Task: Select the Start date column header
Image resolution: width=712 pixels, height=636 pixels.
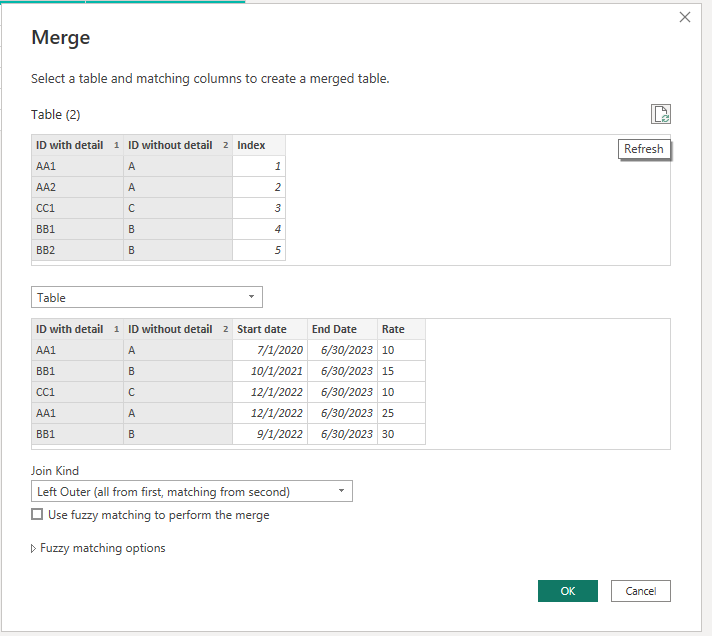Action: pos(270,329)
